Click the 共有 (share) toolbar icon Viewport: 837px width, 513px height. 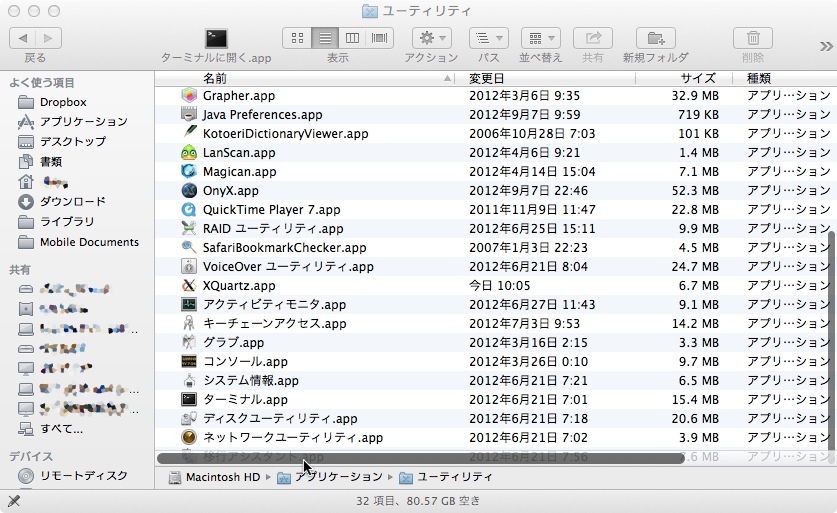tap(593, 38)
